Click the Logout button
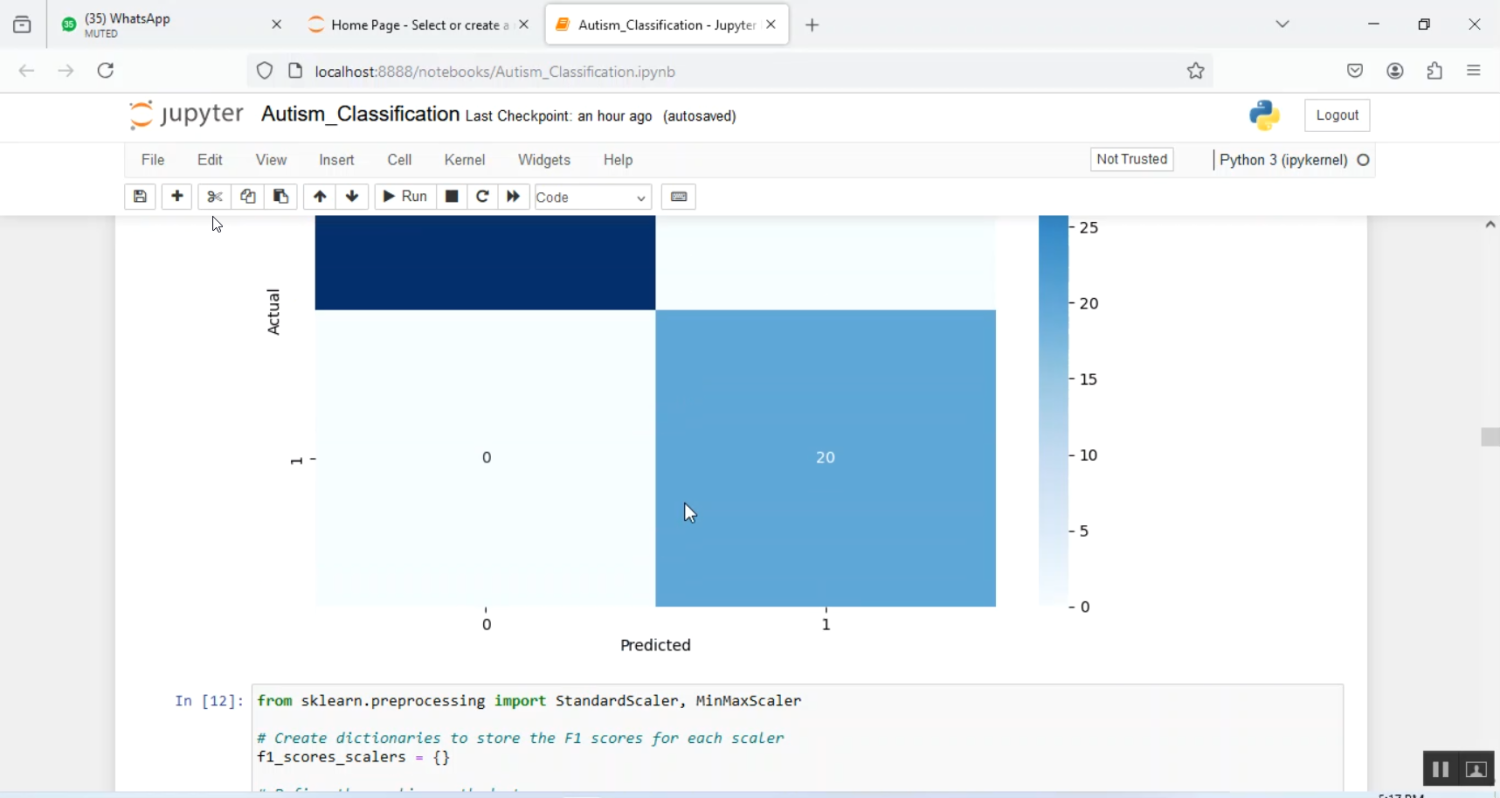The width and height of the screenshot is (1500, 798). [1336, 116]
